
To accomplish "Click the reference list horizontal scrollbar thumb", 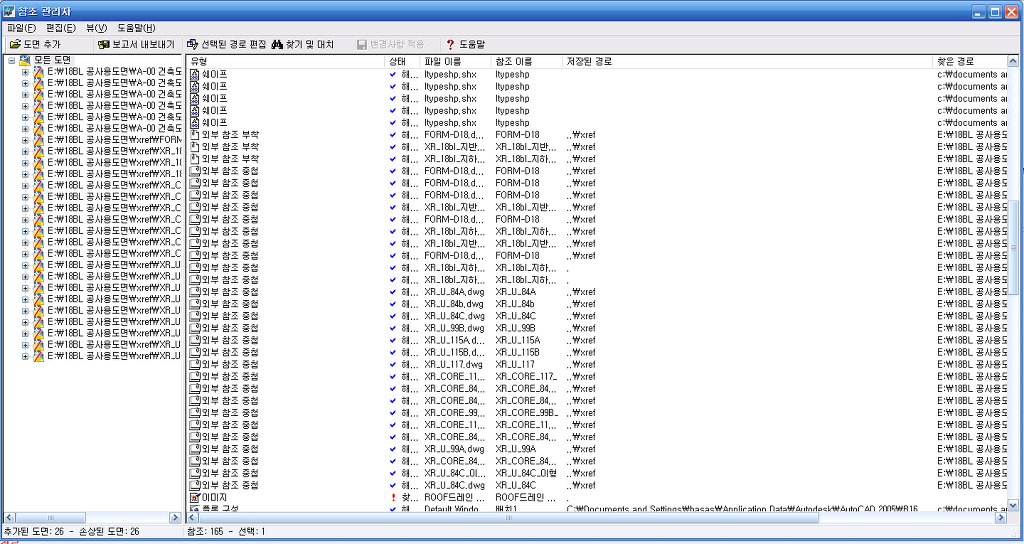I will (508, 517).
